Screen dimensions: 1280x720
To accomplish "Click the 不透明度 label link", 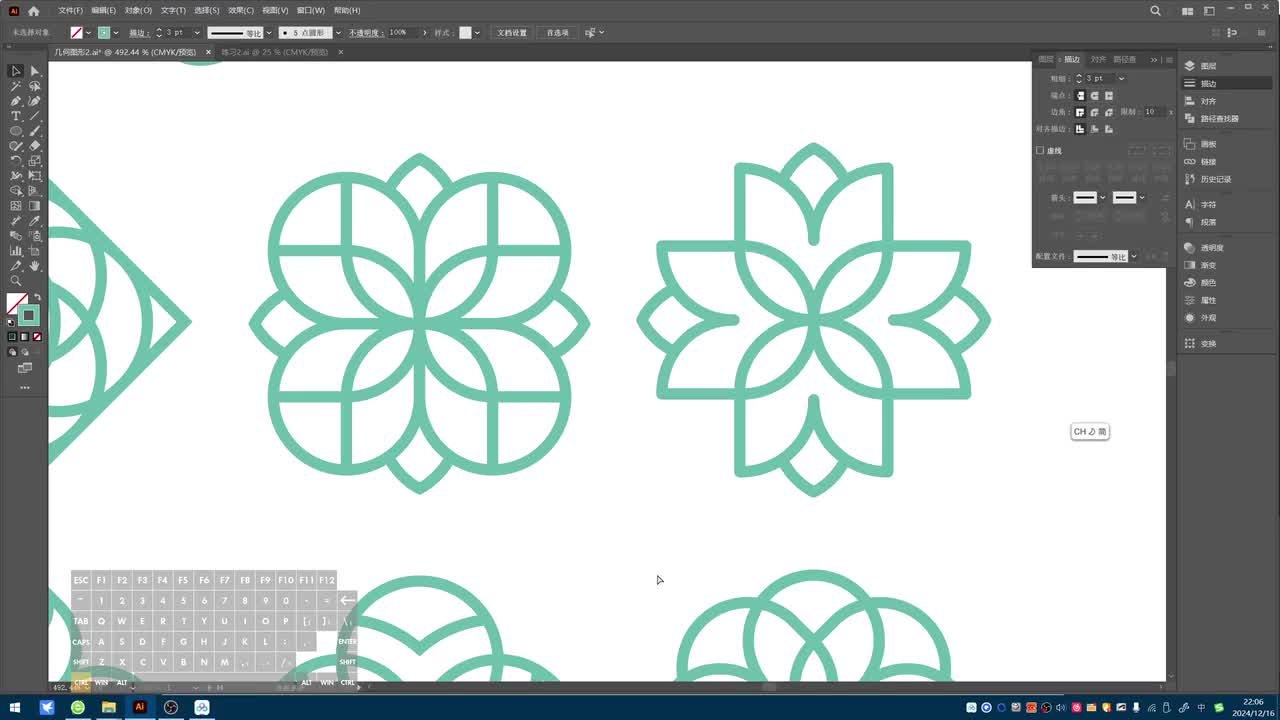I will pos(364,33).
